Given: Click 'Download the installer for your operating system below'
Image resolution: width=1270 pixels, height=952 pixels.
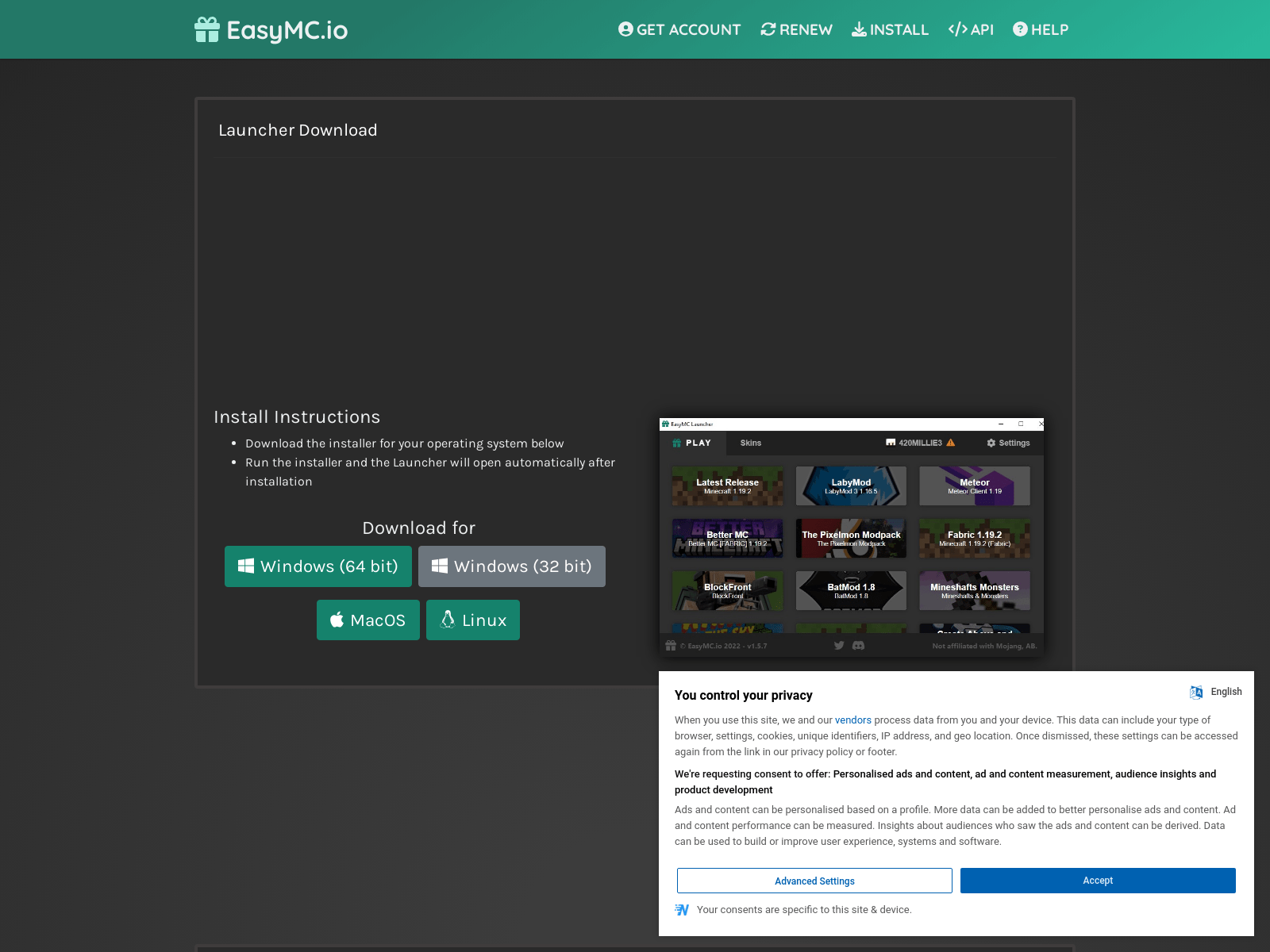Looking at the screenshot, I should pos(405,443).
